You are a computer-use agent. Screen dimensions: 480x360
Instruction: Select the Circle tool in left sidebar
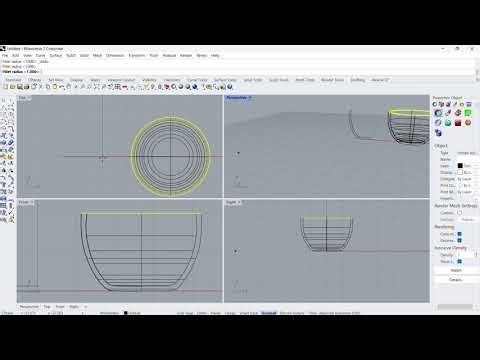[4, 114]
